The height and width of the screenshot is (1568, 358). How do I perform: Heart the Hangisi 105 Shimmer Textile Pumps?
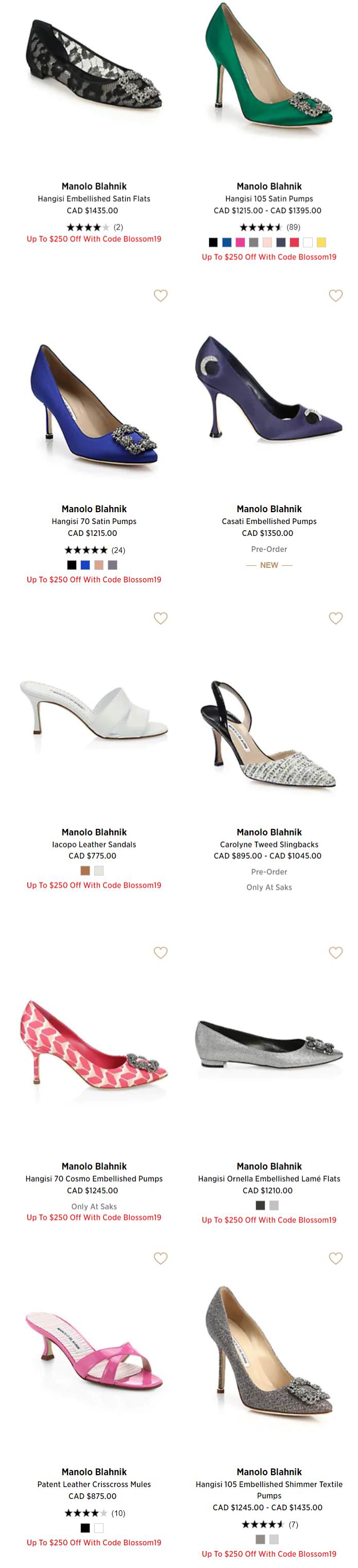(x=335, y=1257)
